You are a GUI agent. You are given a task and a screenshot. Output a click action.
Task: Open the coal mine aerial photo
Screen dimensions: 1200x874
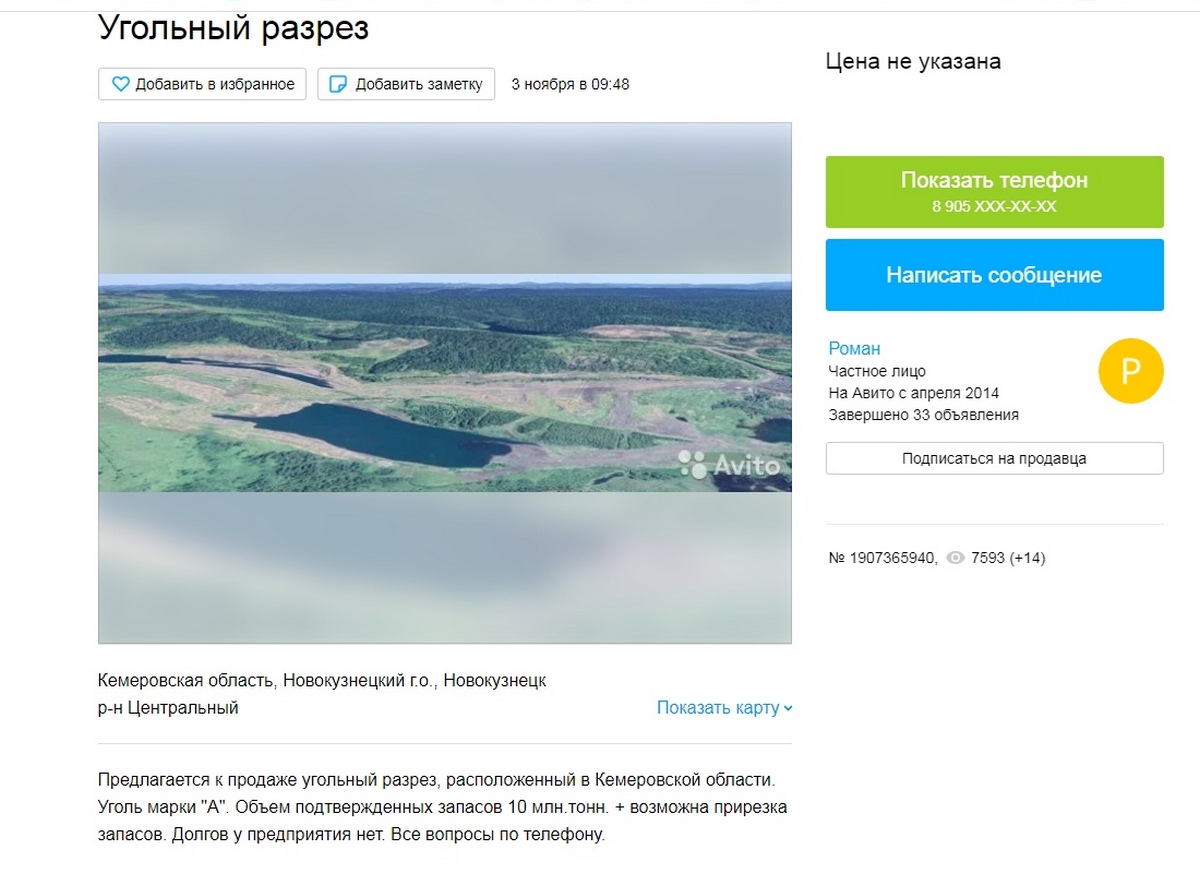(x=445, y=383)
